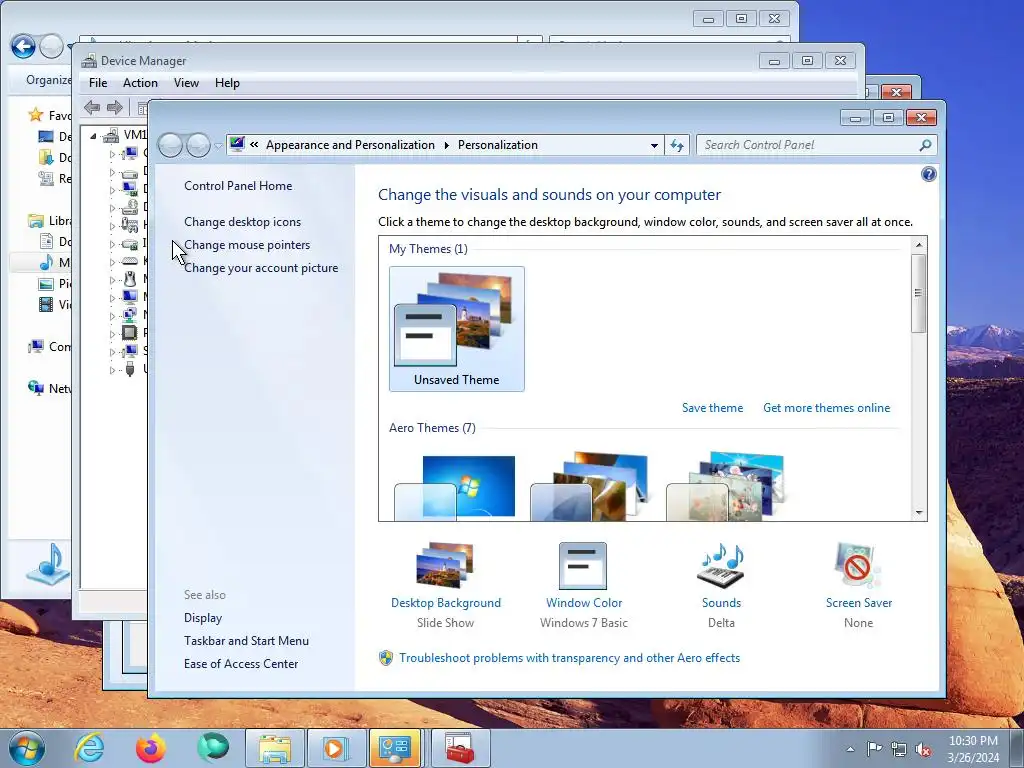Open Taskbar and Start Menu link
The height and width of the screenshot is (768, 1024).
click(x=246, y=641)
